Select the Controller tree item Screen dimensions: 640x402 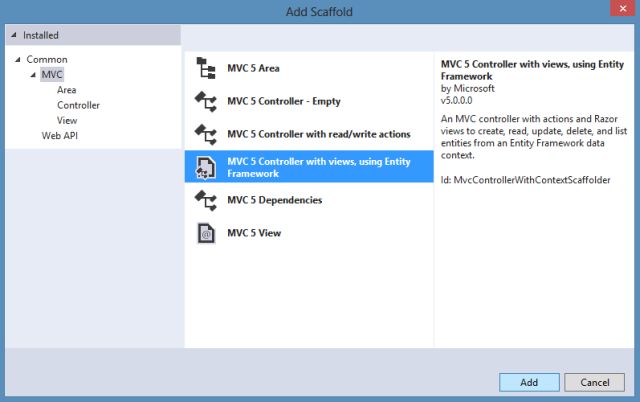click(x=78, y=105)
